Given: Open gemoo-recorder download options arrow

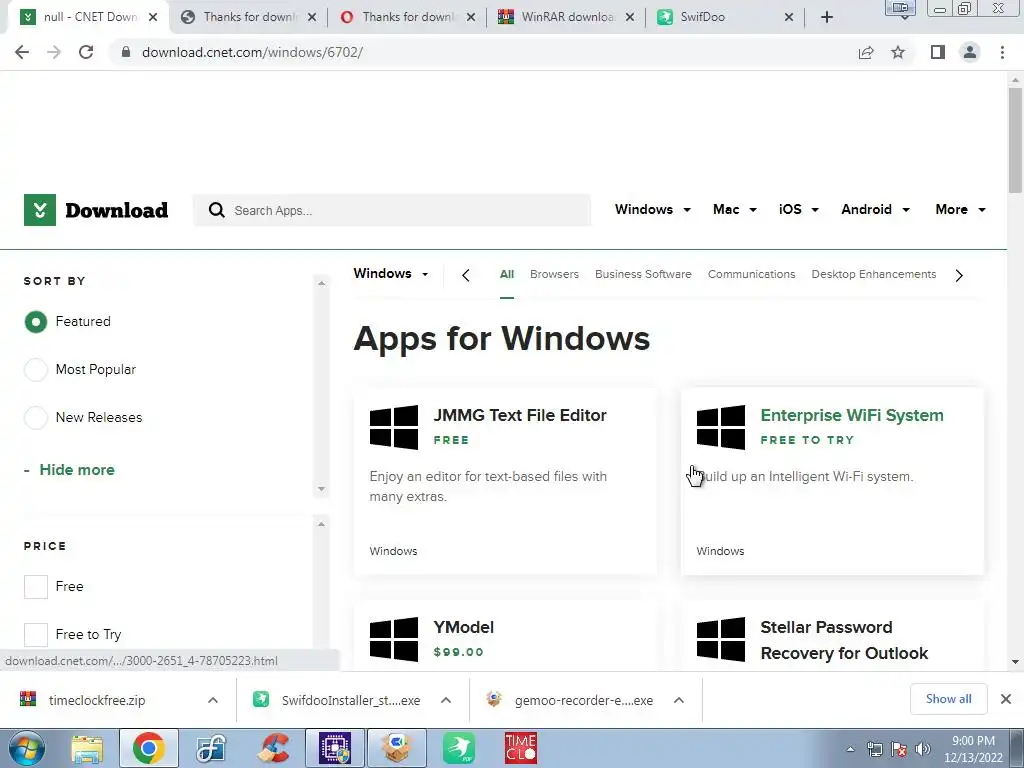Looking at the screenshot, I should click(679, 700).
